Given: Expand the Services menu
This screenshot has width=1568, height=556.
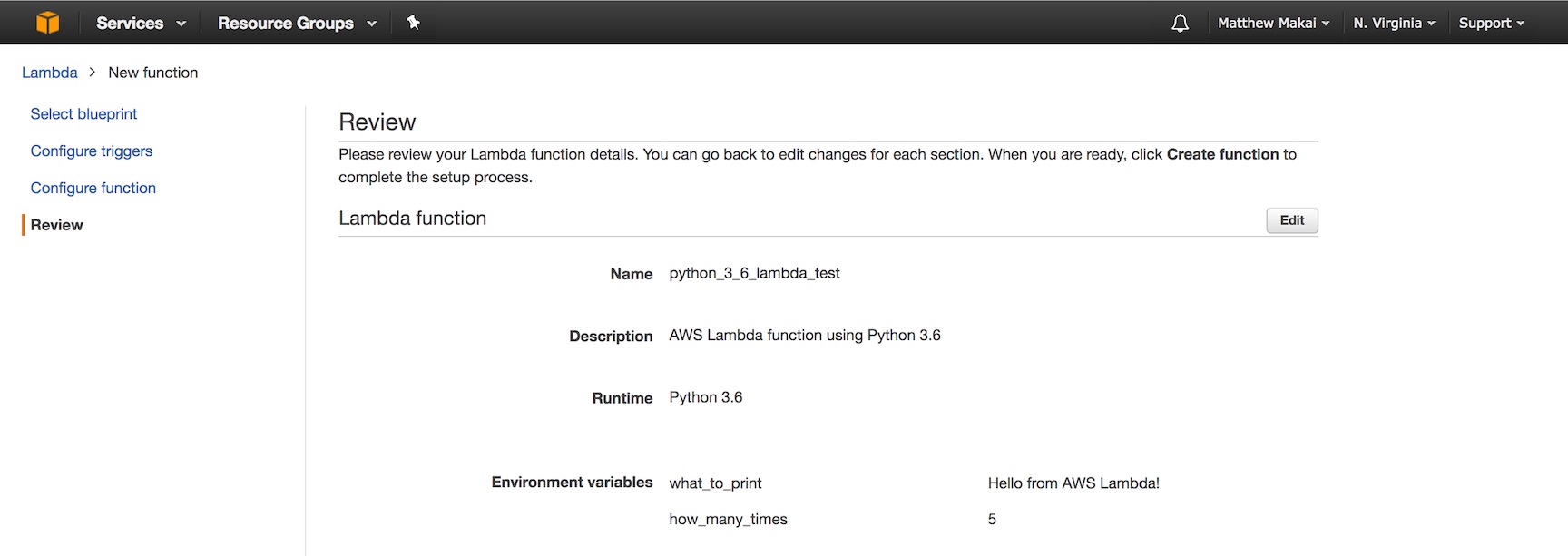Looking at the screenshot, I should [x=141, y=24].
